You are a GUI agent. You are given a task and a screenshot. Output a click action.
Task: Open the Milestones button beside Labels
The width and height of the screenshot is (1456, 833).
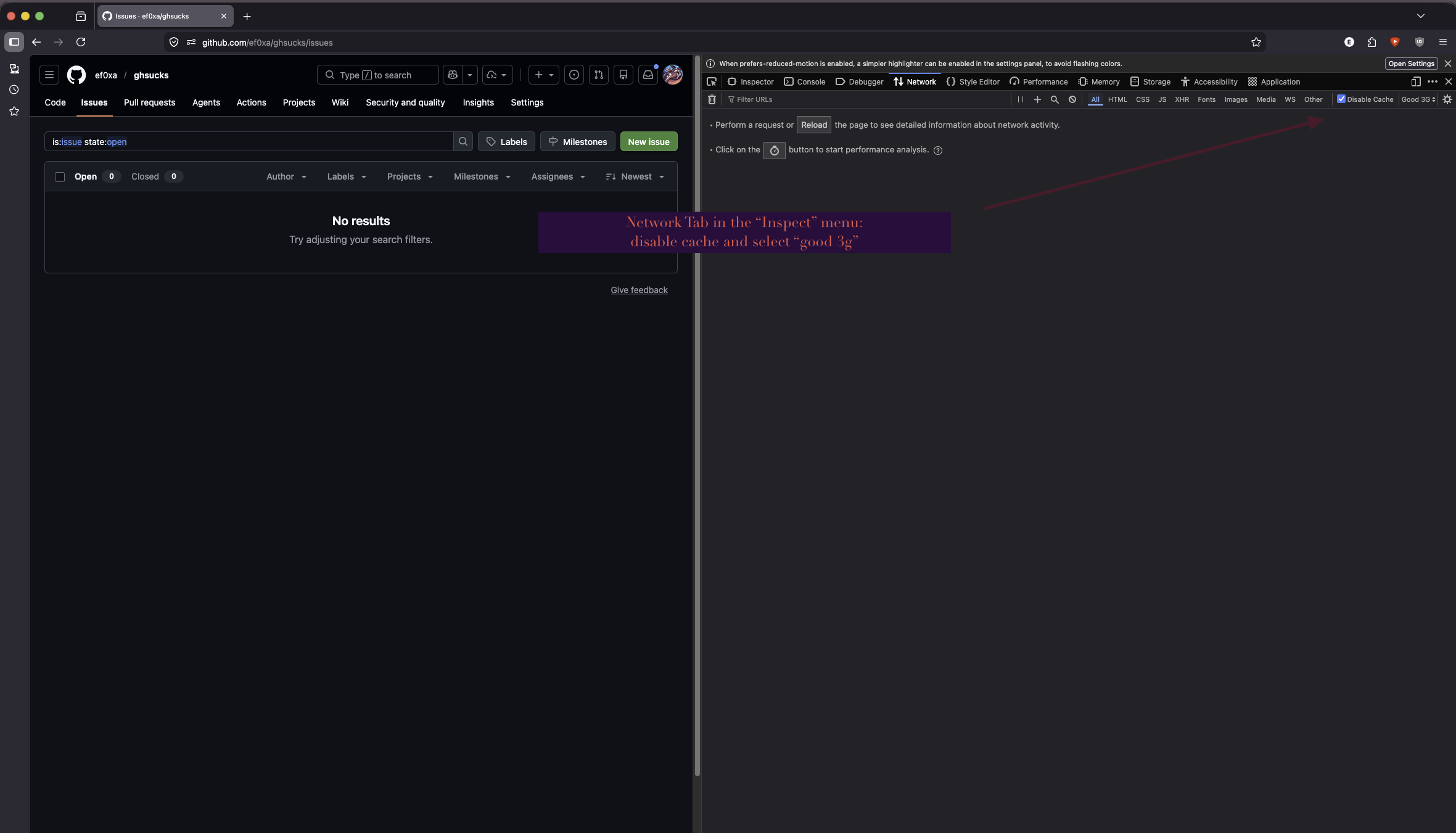[x=578, y=141]
